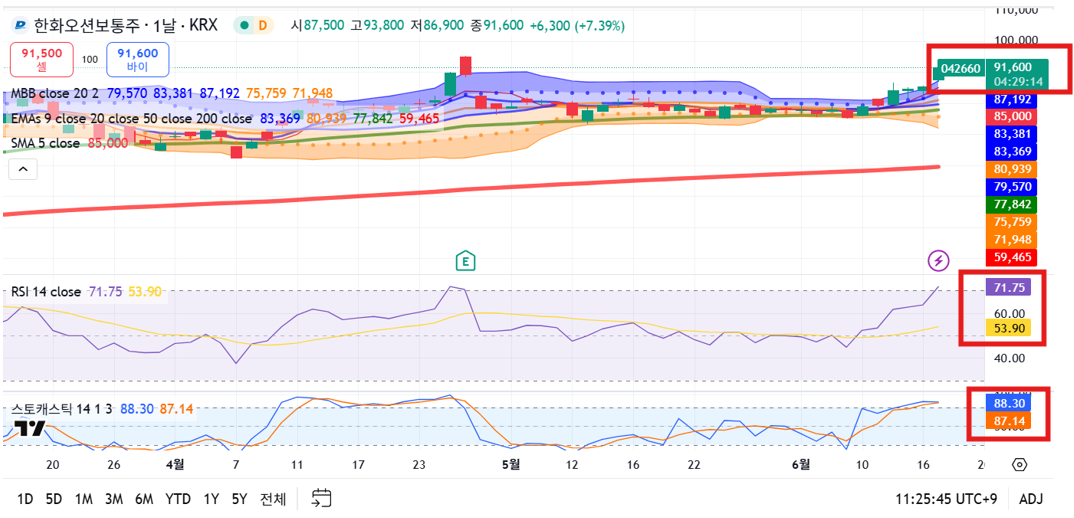This screenshot has height=518, width=1074.
Task: Click the 77,842 green axis label
Action: click(x=1013, y=204)
